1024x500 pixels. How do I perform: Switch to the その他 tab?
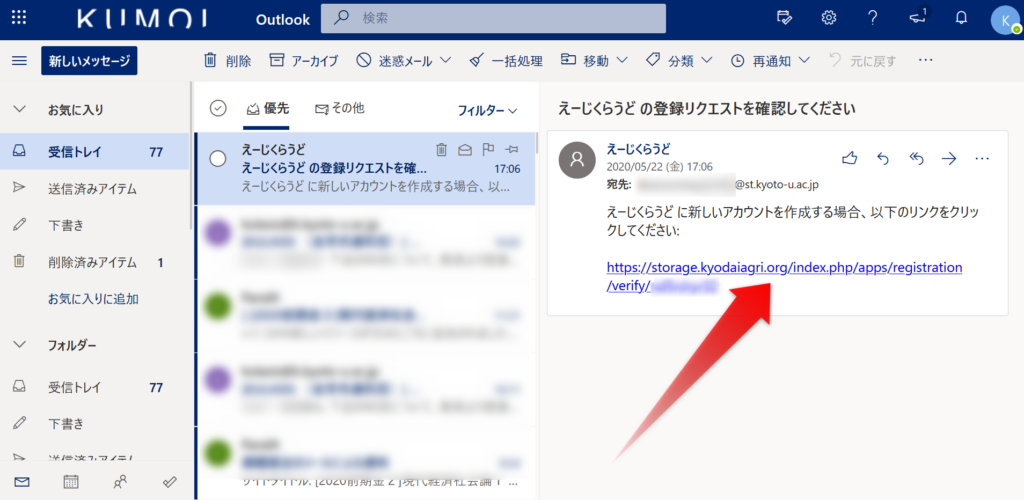tap(339, 109)
